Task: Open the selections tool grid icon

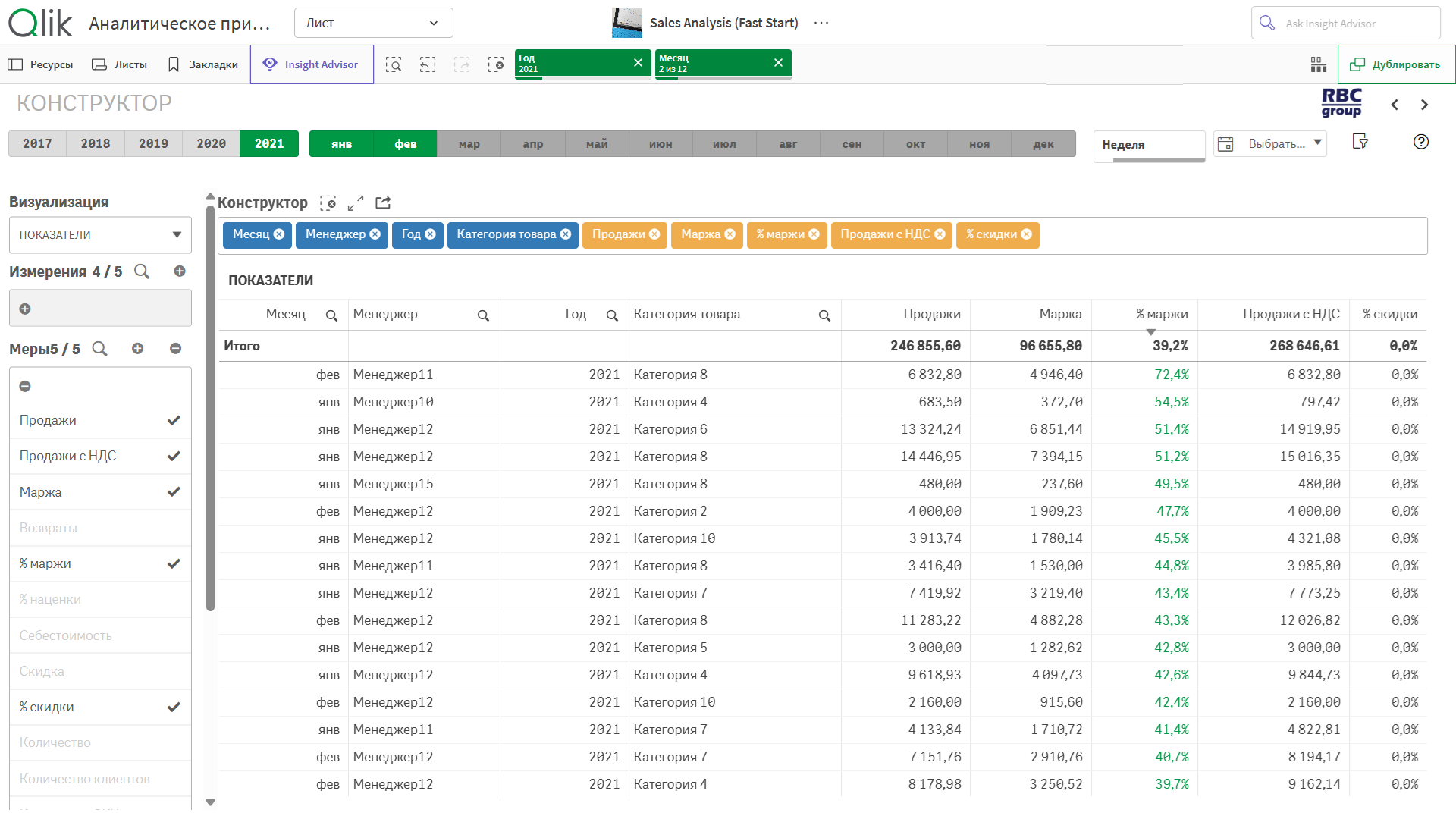Action: click(1318, 64)
